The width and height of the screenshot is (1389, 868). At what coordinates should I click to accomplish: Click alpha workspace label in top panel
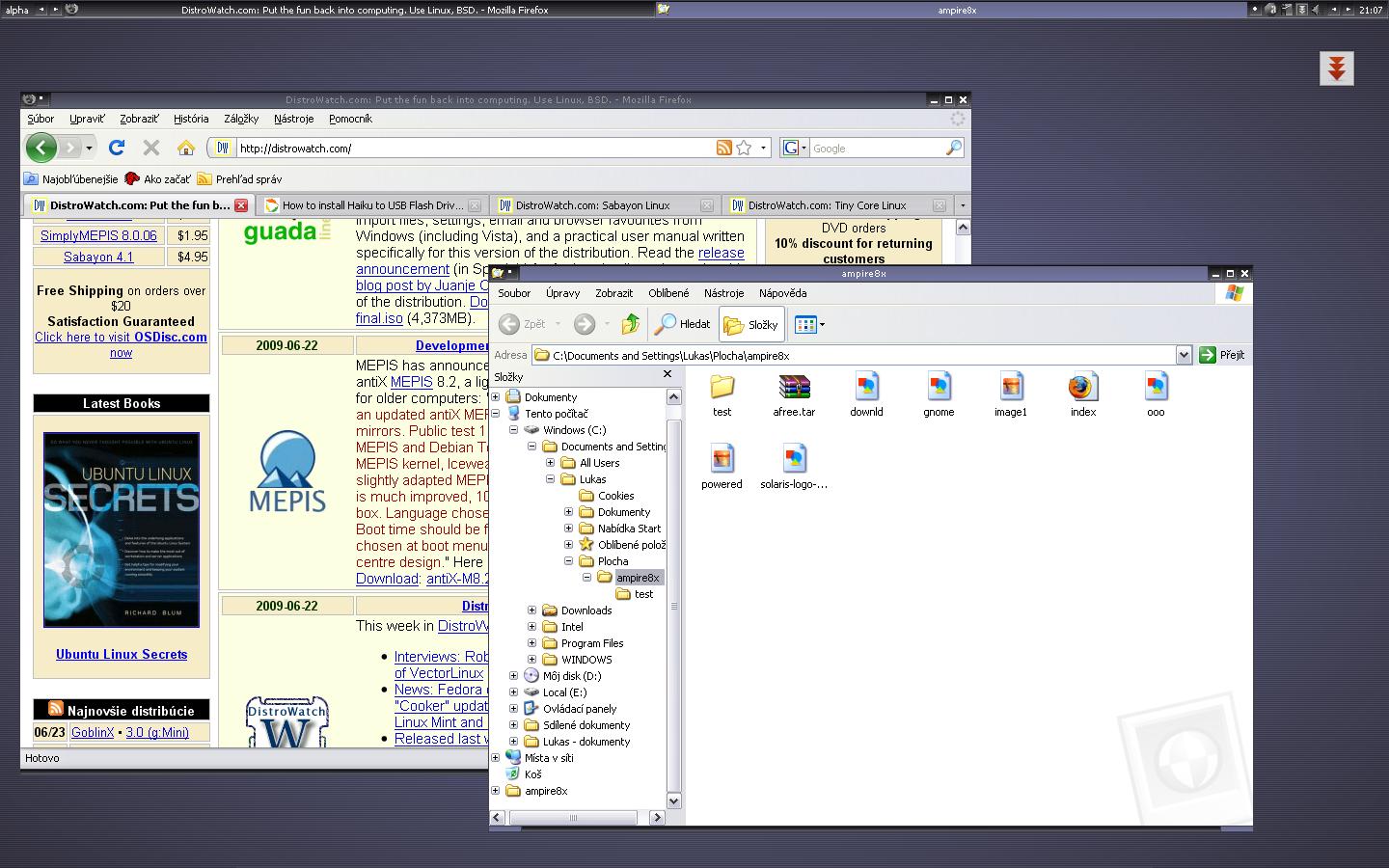[17, 10]
